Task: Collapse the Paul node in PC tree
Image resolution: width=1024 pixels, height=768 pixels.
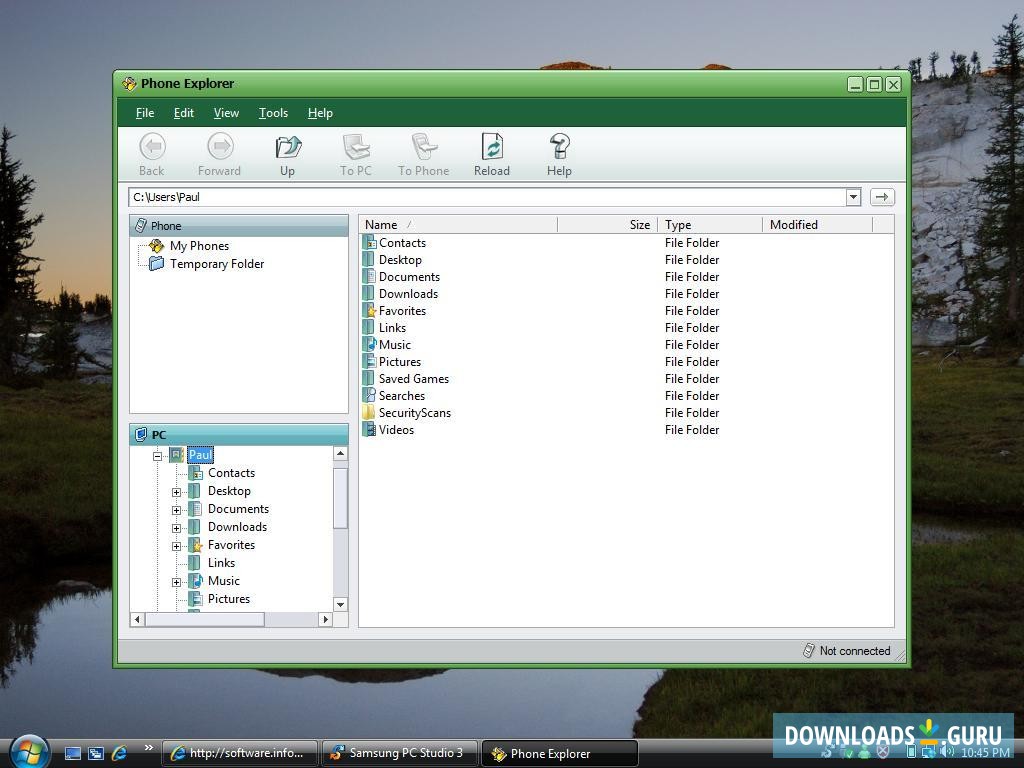Action: coord(157,456)
